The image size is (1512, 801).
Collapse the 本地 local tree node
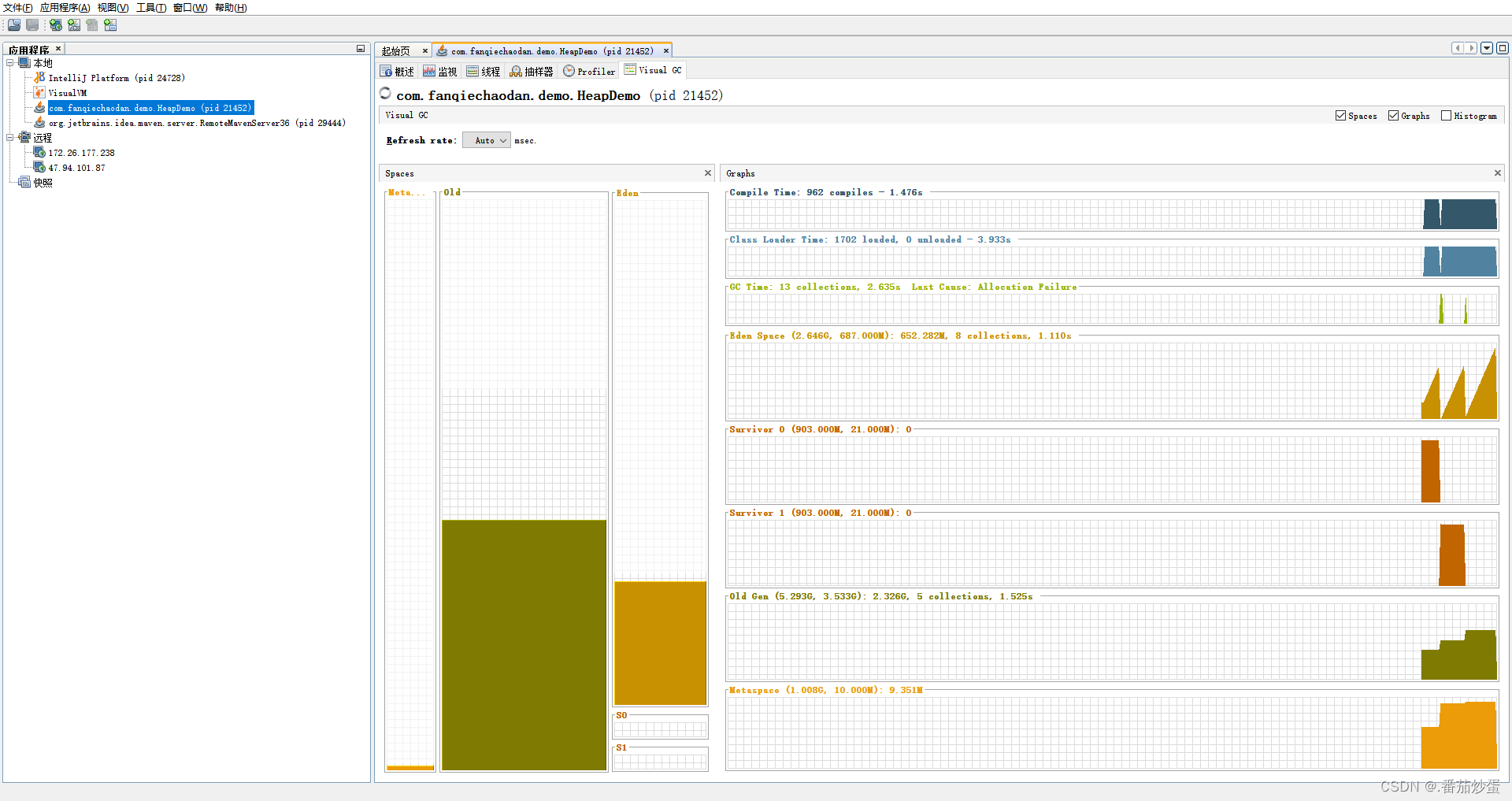point(10,63)
